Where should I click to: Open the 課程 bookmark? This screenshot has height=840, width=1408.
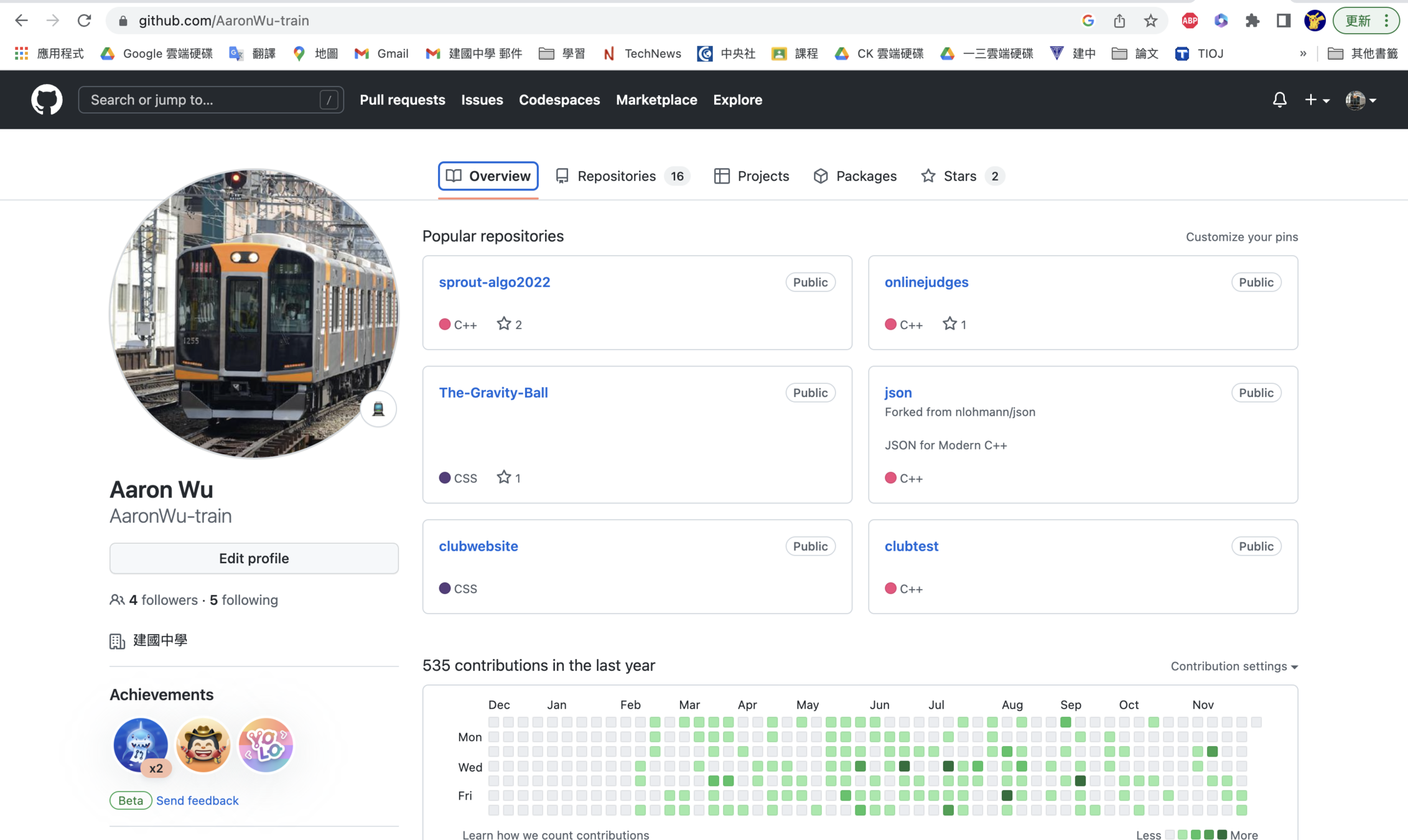point(795,54)
